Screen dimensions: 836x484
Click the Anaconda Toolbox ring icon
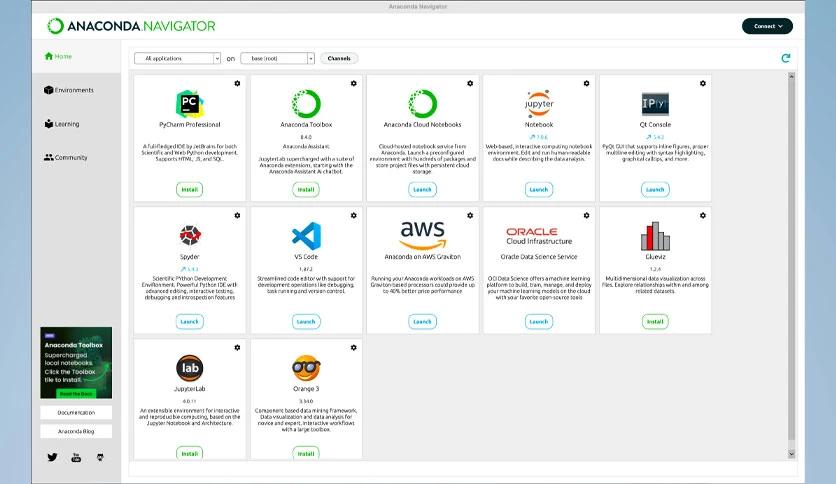(x=306, y=103)
